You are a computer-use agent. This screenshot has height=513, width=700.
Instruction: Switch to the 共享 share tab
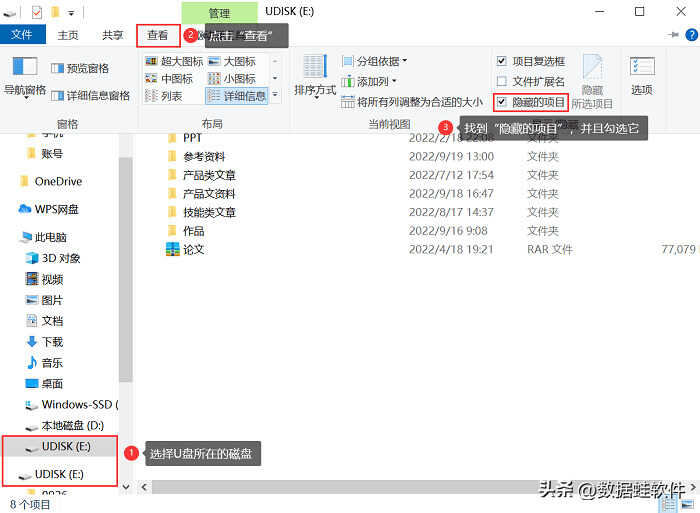(112, 35)
